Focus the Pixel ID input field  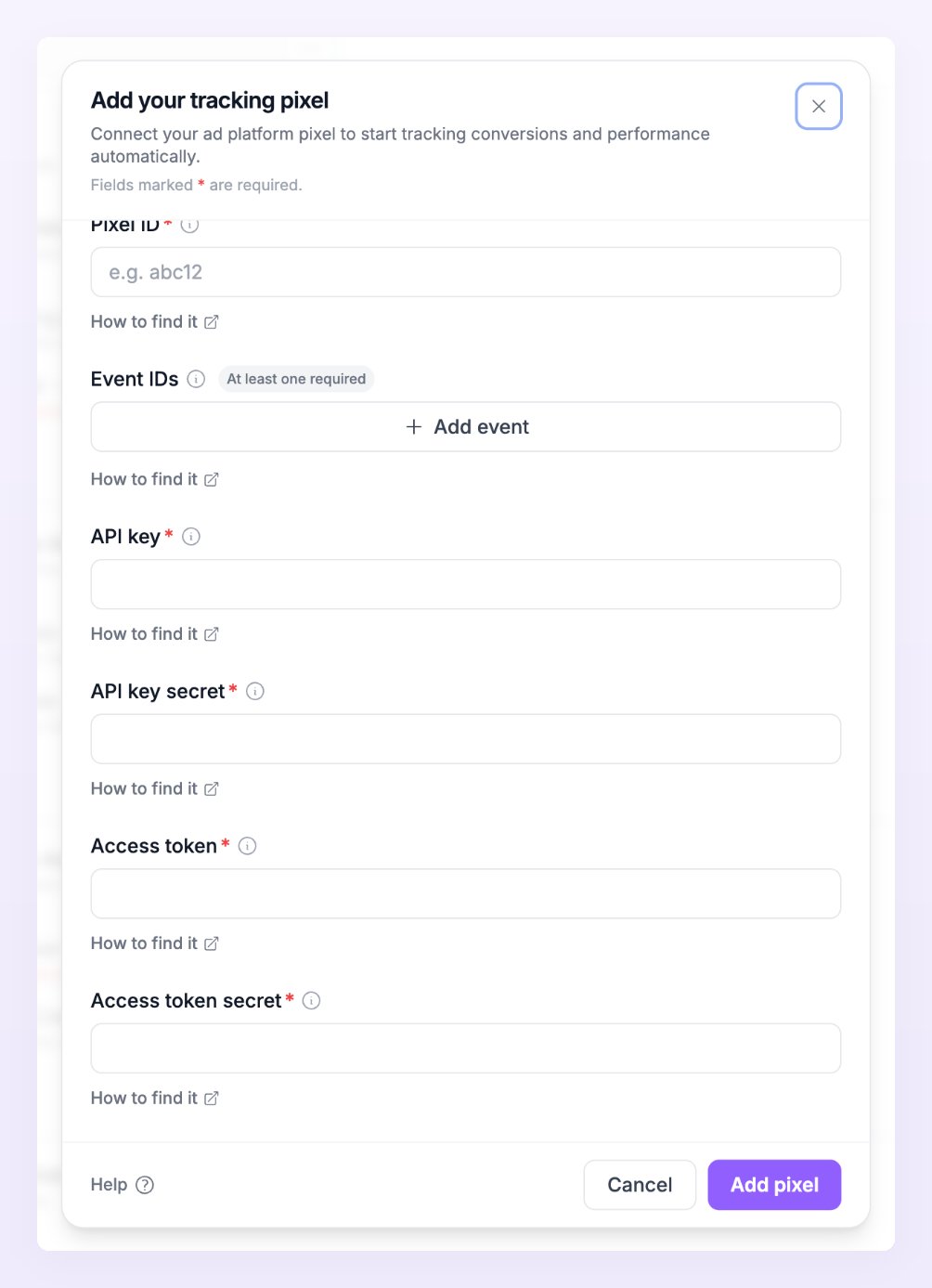[x=466, y=272]
